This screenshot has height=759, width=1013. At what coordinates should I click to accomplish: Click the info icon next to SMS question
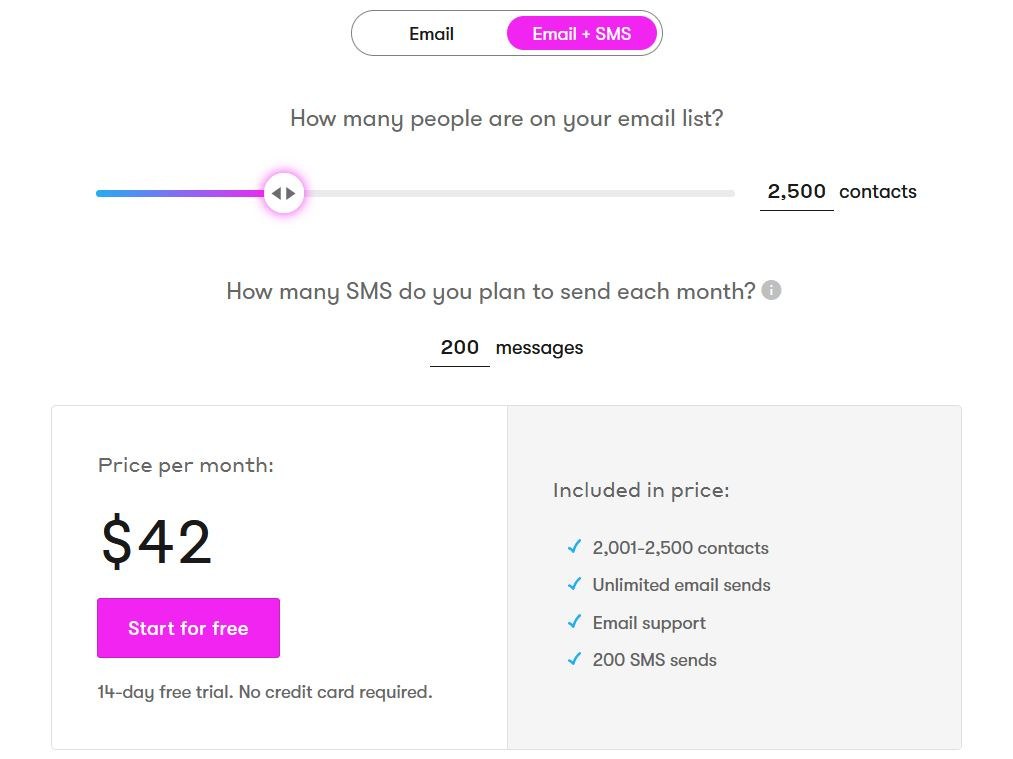tap(771, 290)
